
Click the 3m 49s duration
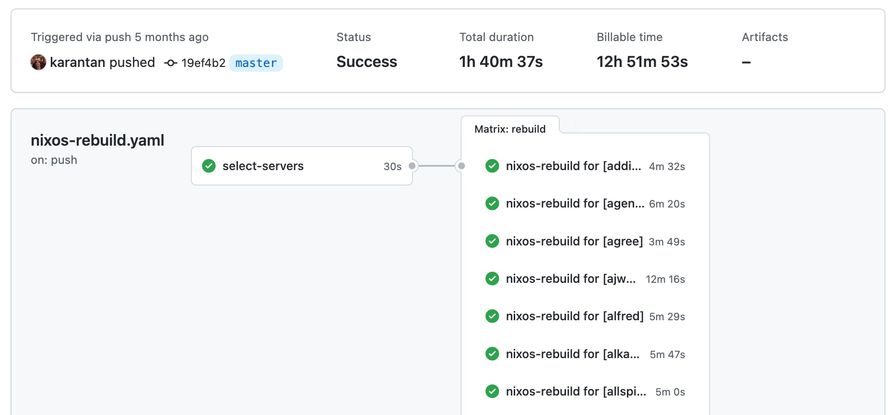[667, 242]
